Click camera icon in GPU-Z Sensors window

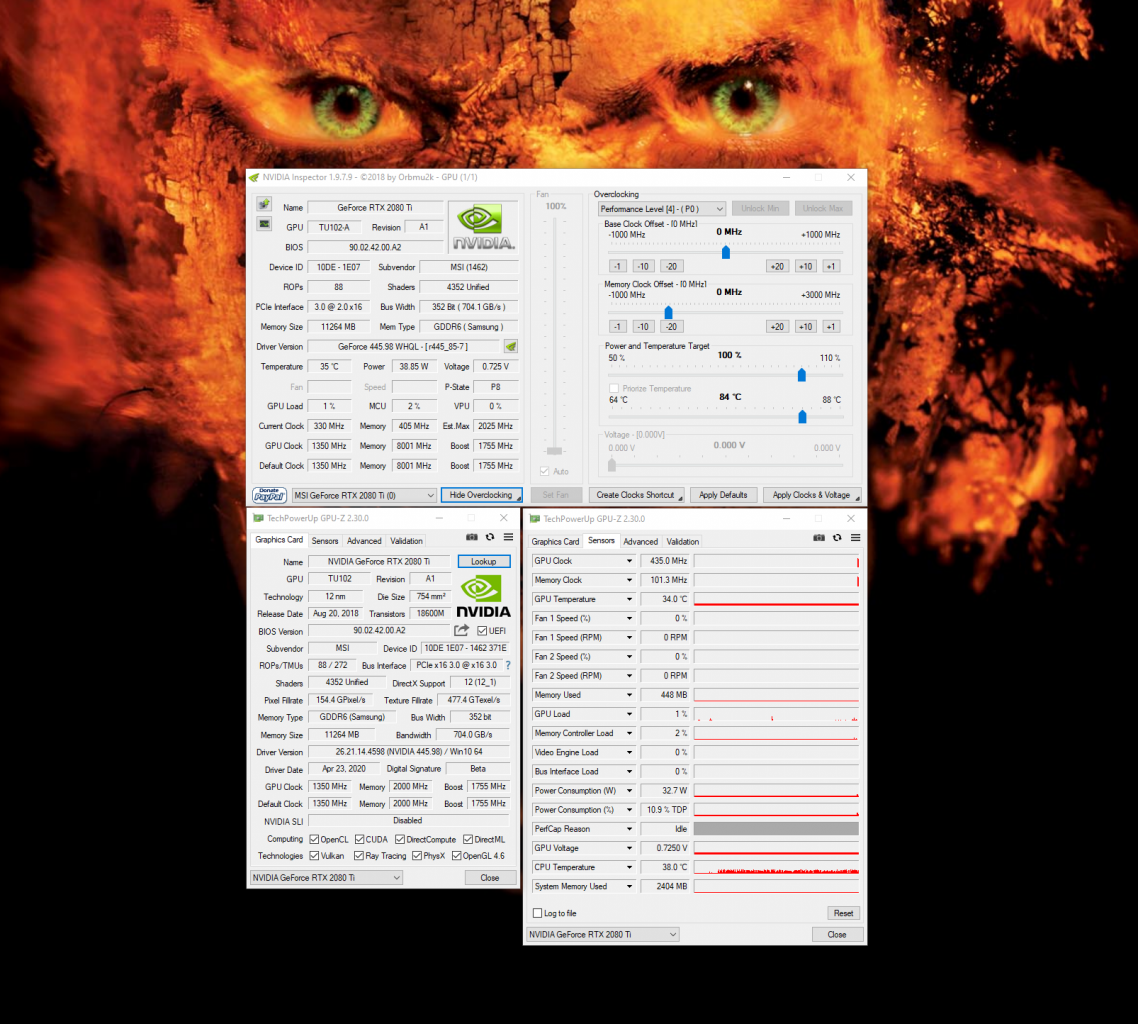coord(819,538)
